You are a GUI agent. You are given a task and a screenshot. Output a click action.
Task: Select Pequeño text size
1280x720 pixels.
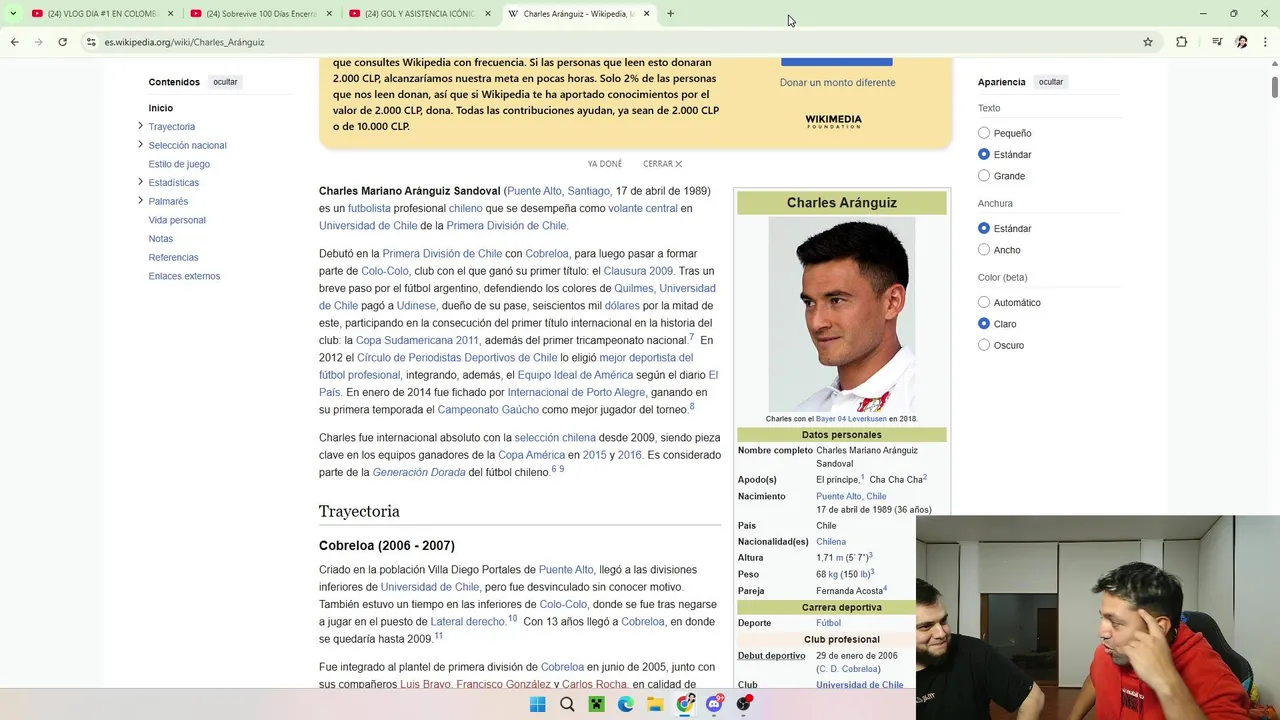click(984, 133)
